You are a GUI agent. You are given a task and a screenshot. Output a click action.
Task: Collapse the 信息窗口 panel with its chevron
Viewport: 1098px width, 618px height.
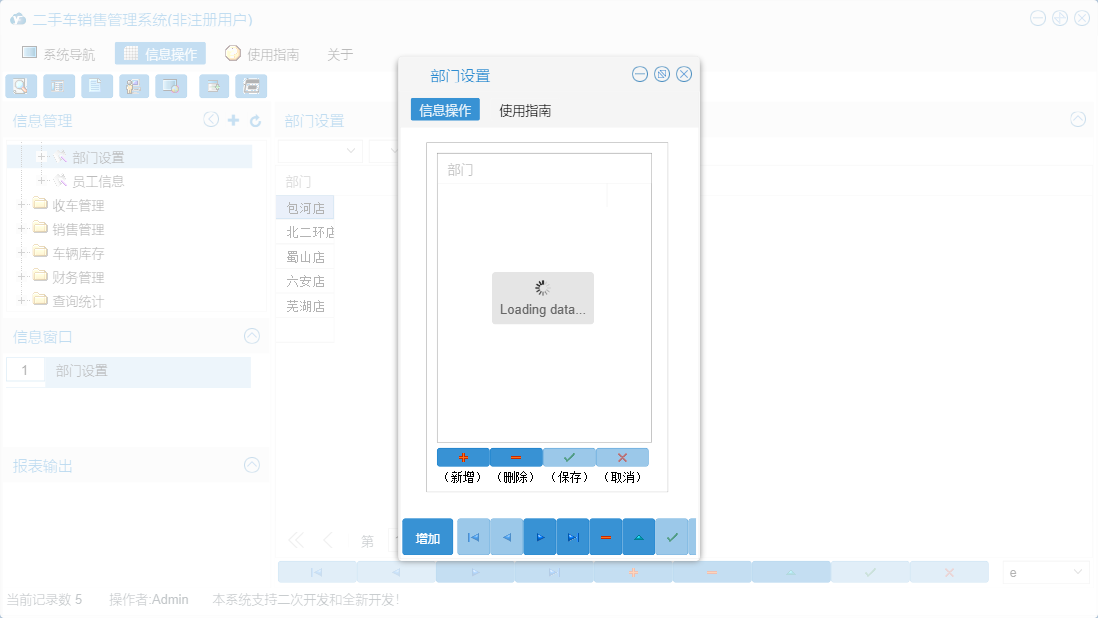251,337
